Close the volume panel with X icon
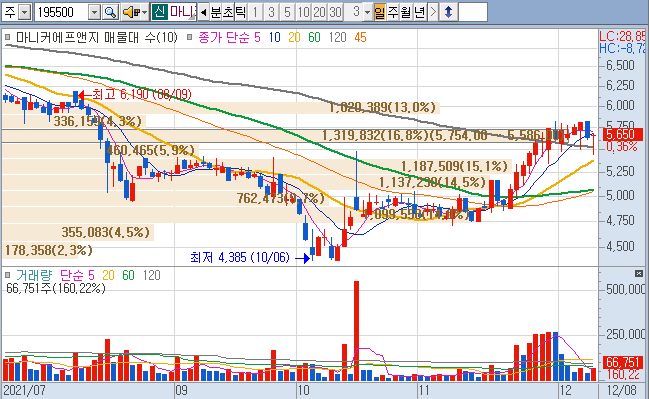Image resolution: width=649 pixels, height=399 pixels. click(x=639, y=273)
